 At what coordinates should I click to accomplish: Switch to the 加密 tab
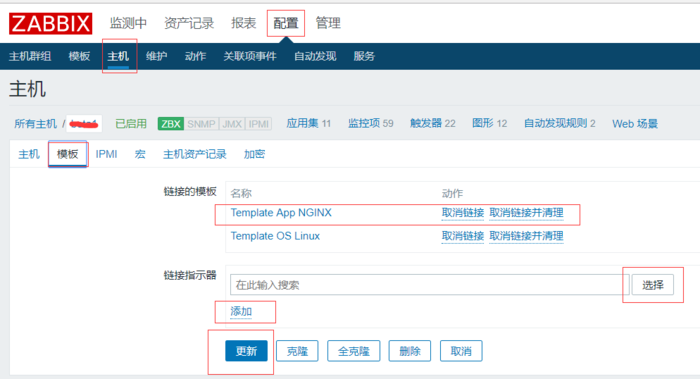(254, 154)
